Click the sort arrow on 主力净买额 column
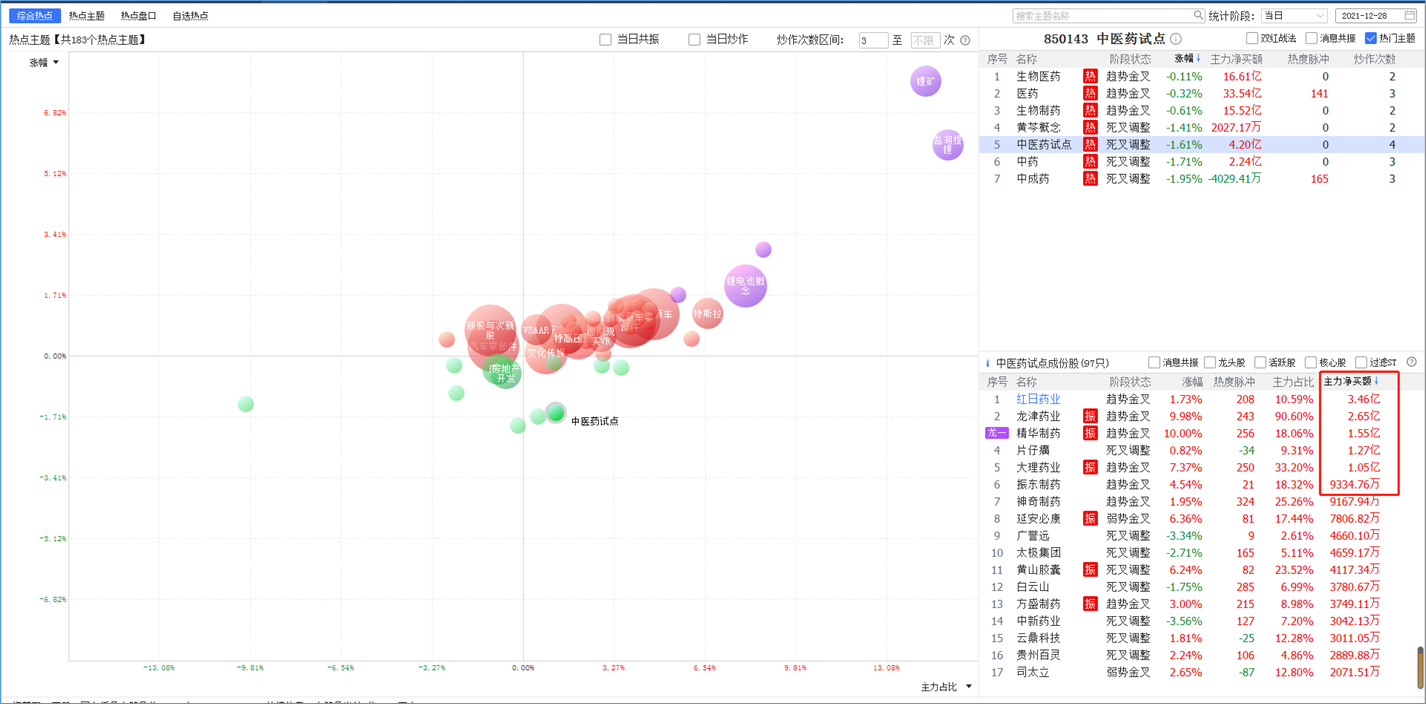The width and height of the screenshot is (1426, 704). [1377, 381]
